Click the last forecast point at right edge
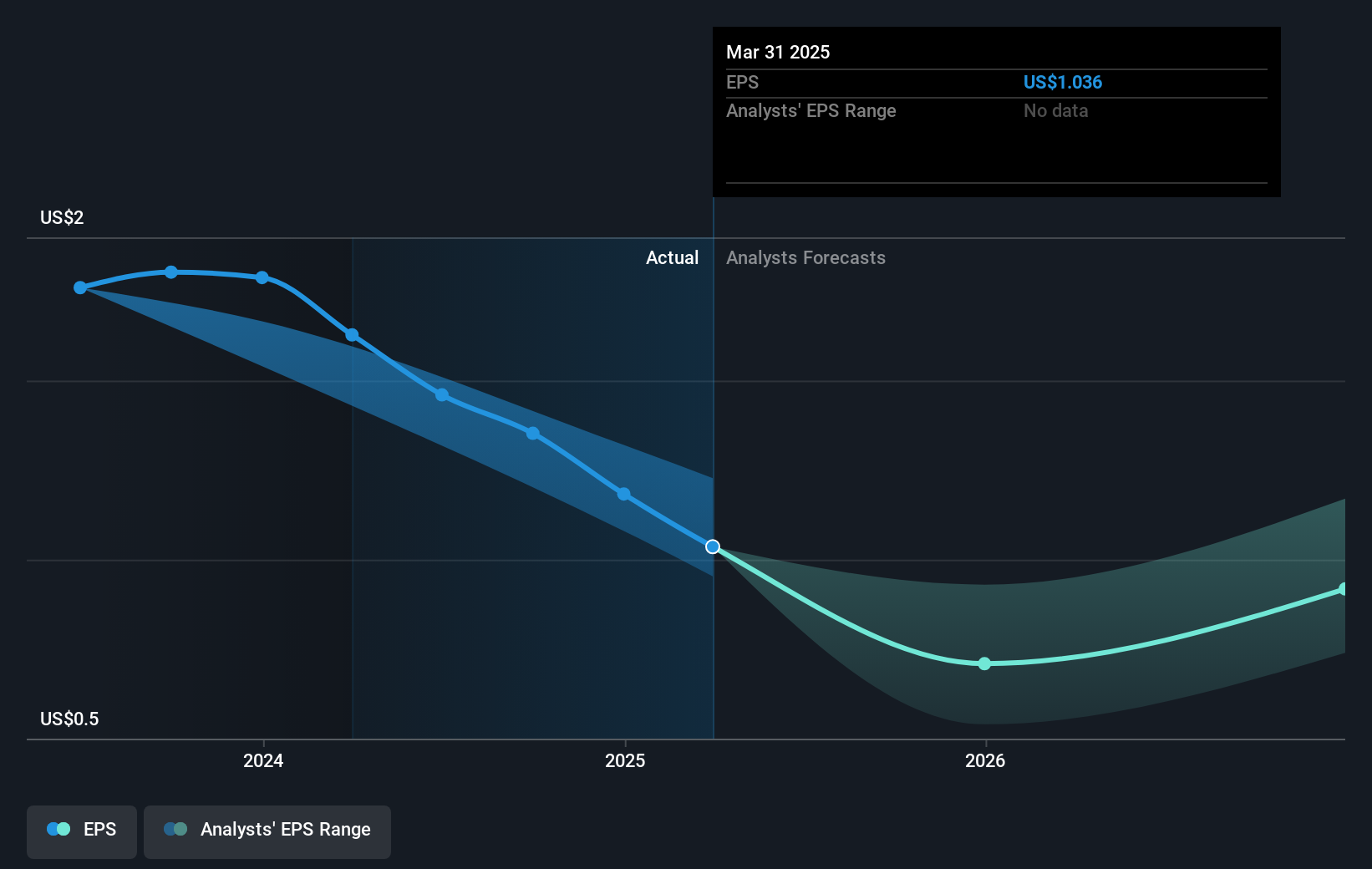 point(1343,589)
